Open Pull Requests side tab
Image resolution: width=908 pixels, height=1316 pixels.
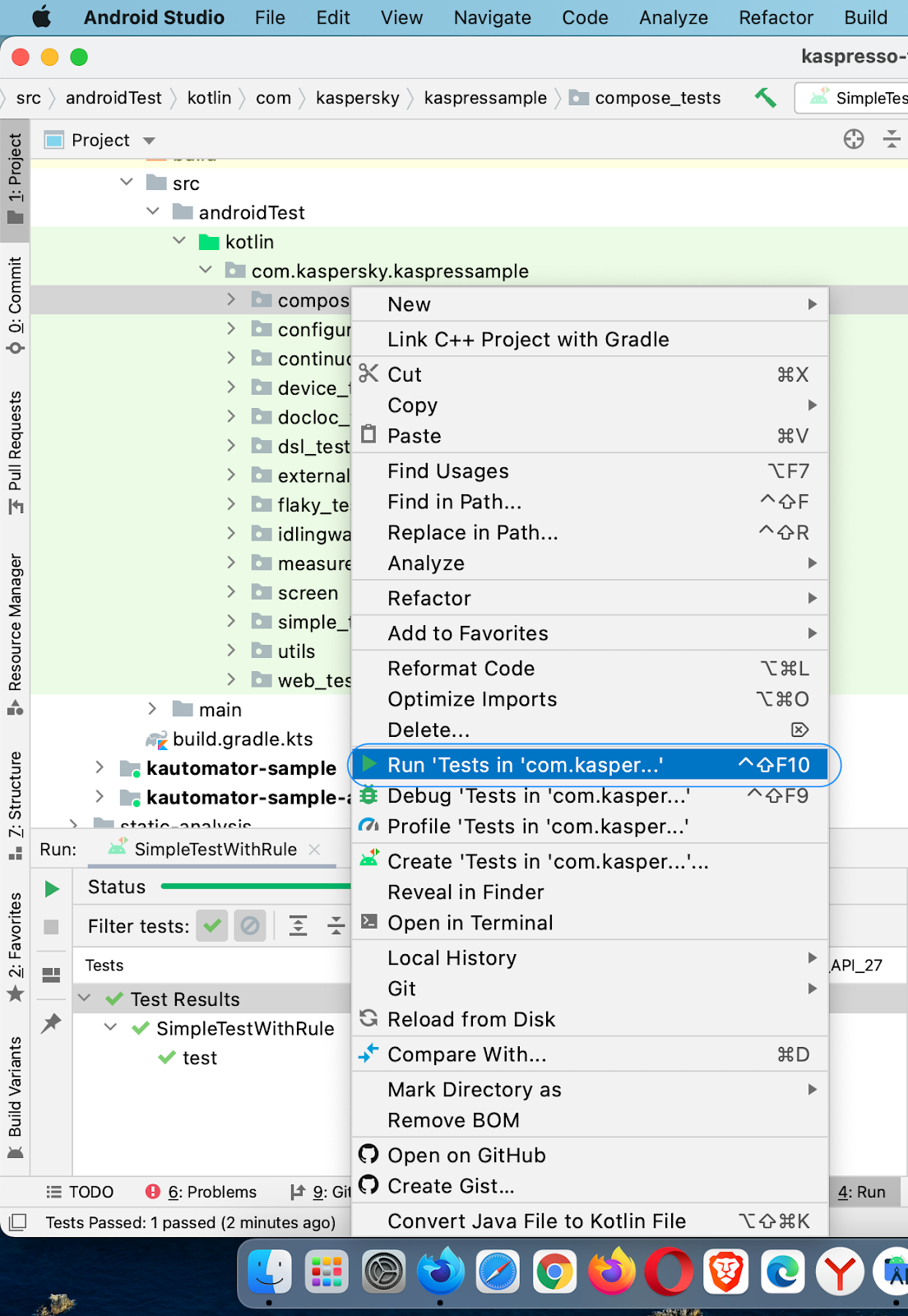15,453
